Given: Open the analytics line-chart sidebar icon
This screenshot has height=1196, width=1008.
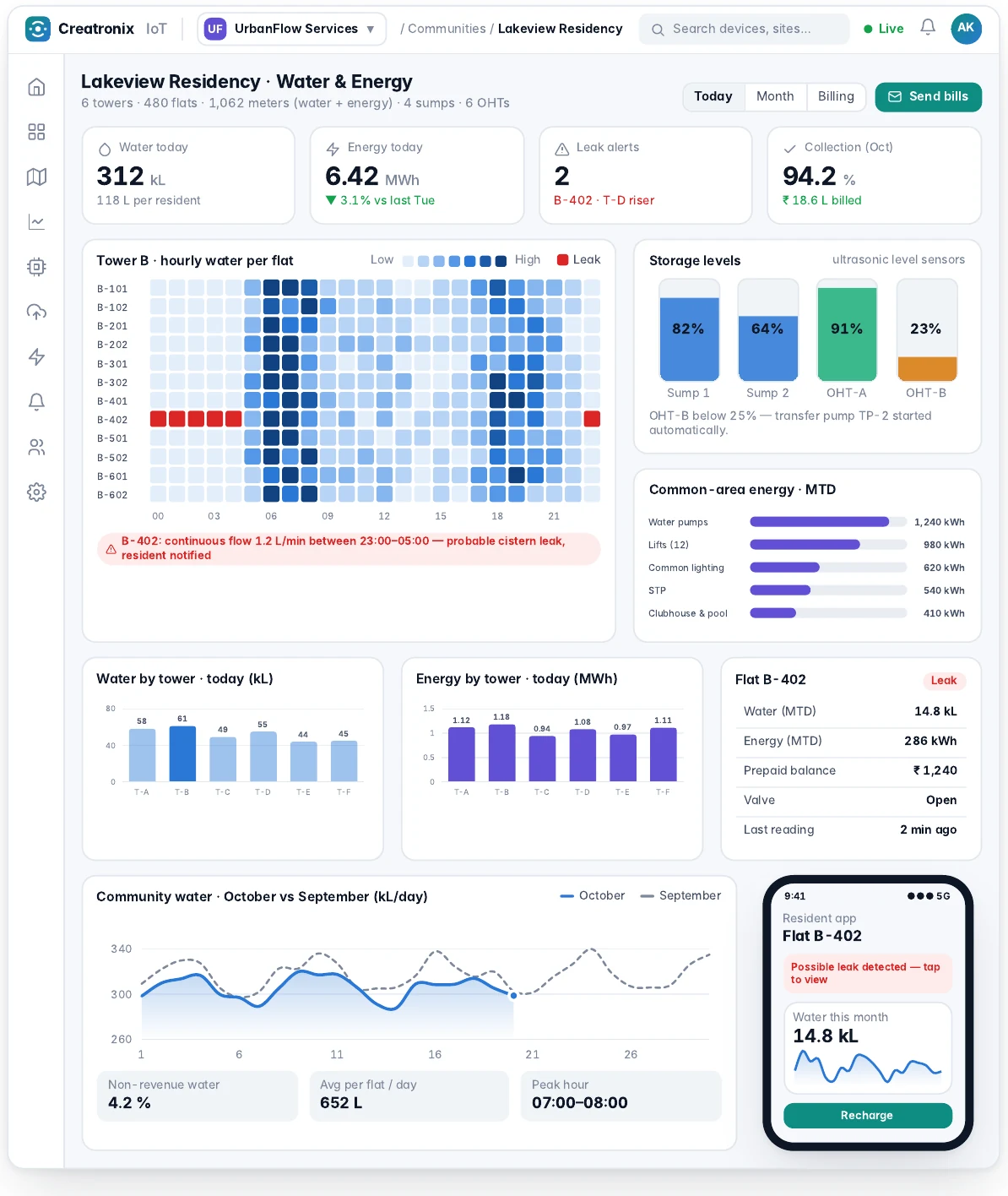Looking at the screenshot, I should [36, 222].
